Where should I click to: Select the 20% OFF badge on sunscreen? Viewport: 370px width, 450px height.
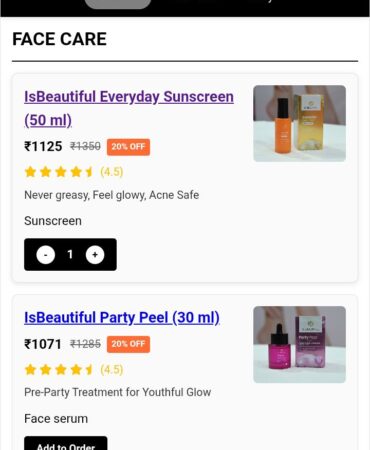128,147
